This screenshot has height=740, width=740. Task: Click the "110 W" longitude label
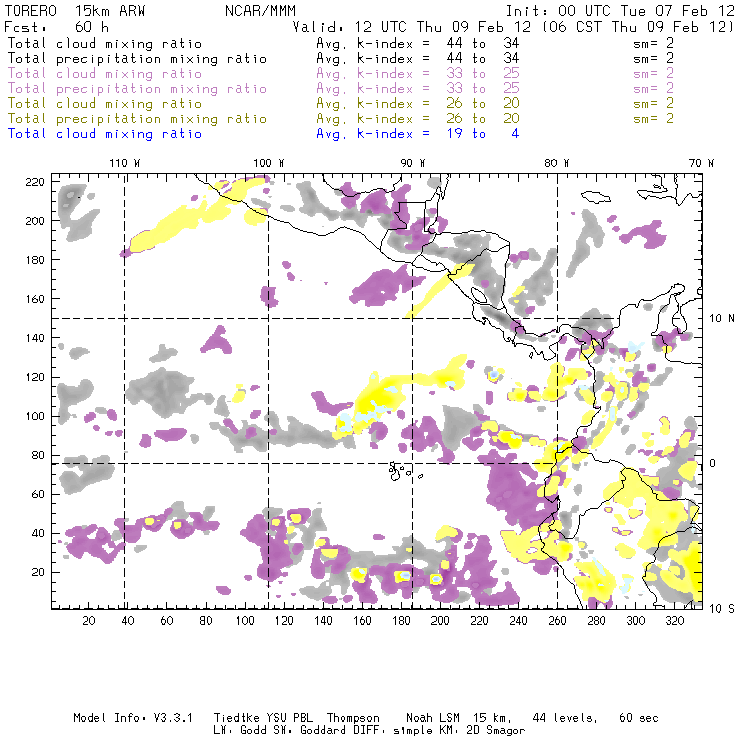[x=125, y=163]
